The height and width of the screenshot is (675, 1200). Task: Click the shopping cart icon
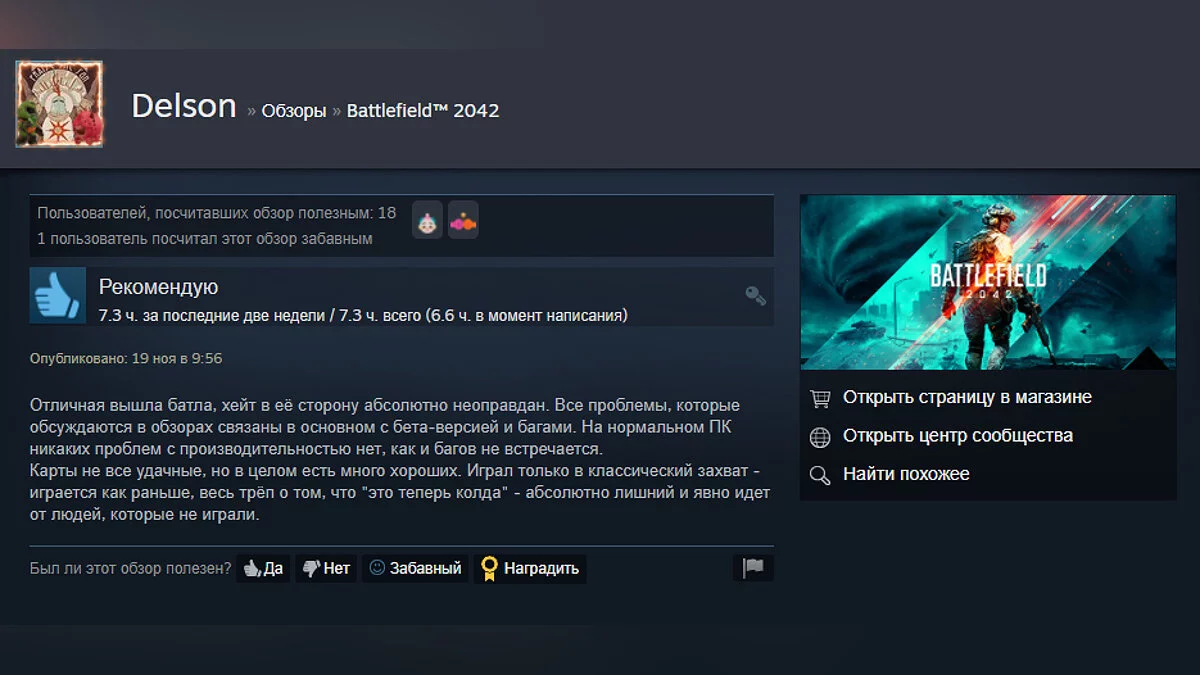(820, 398)
